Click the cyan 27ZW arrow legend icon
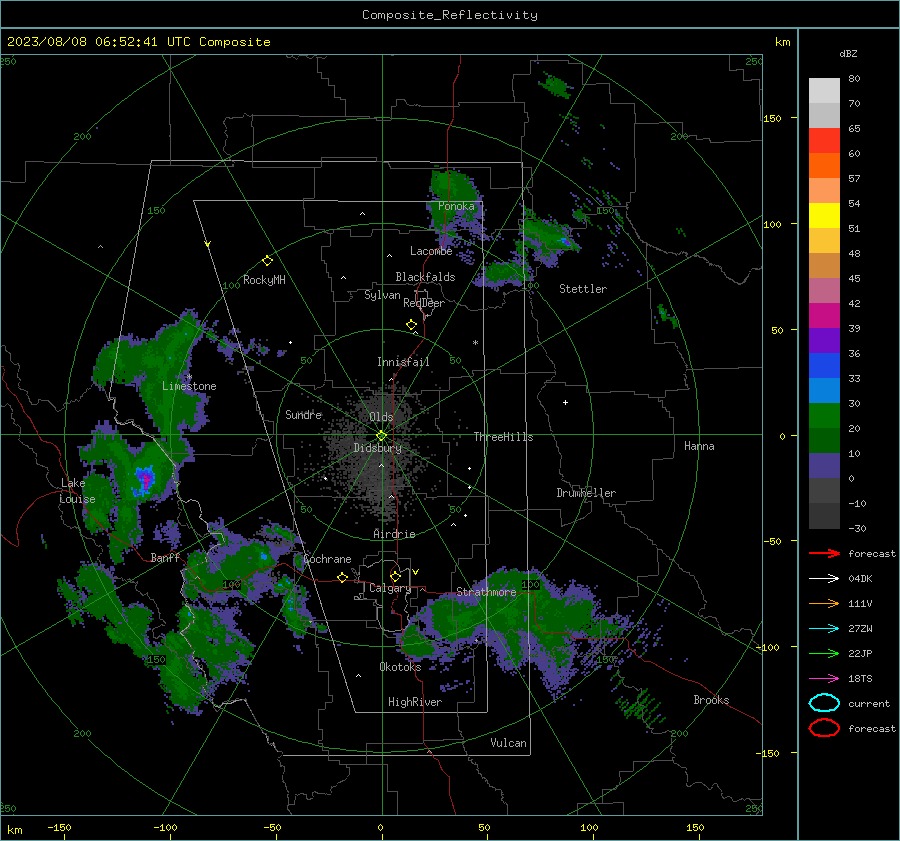This screenshot has height=841, width=900. click(x=824, y=628)
